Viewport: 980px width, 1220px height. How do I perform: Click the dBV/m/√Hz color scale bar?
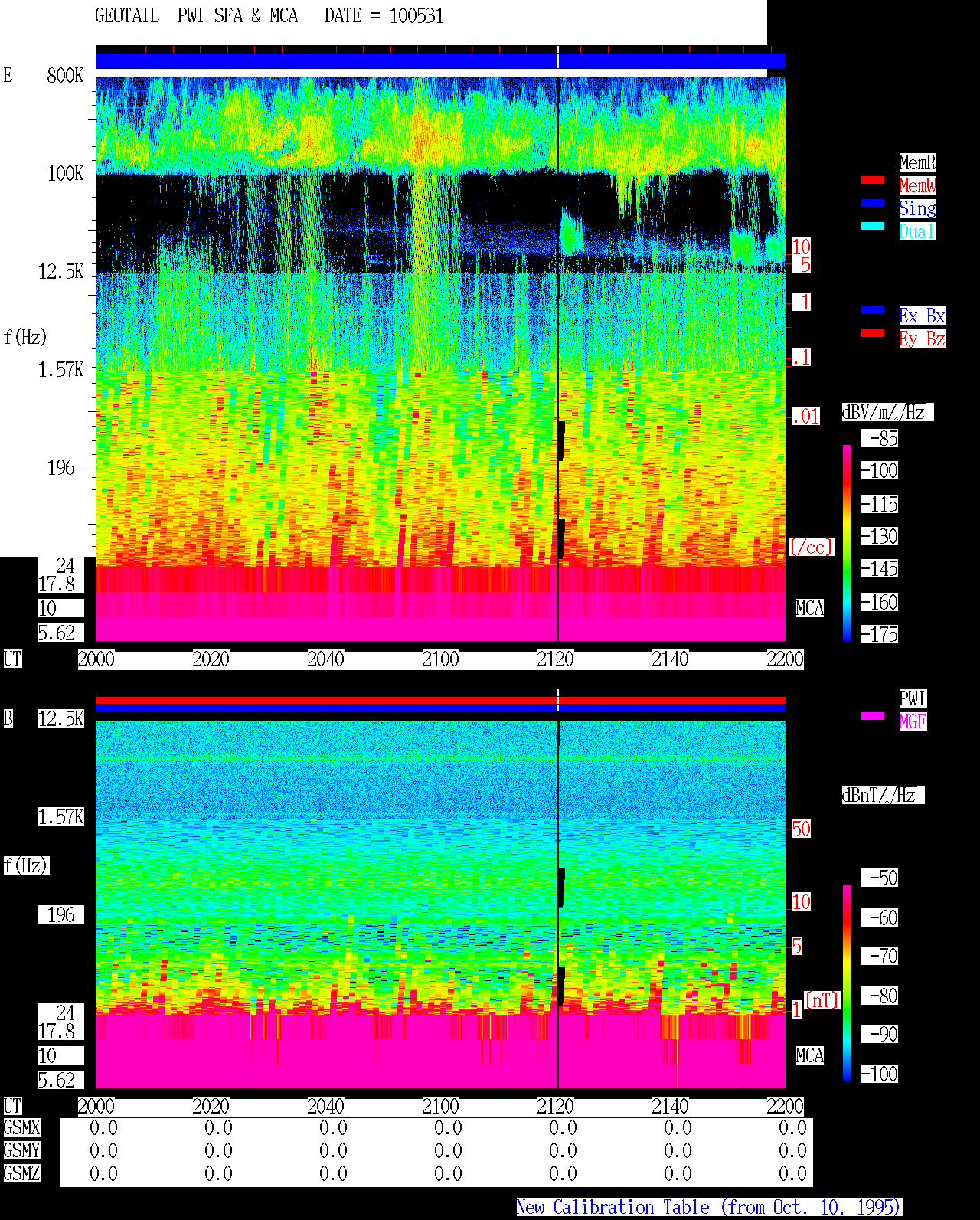847,543
